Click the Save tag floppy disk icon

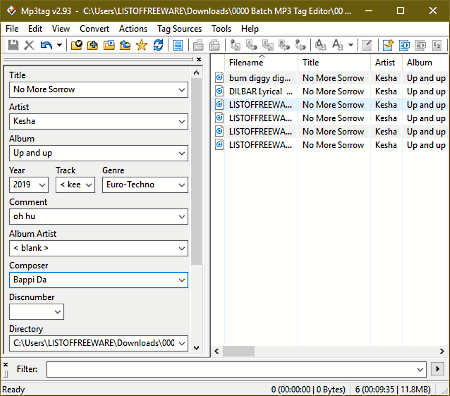pos(13,45)
